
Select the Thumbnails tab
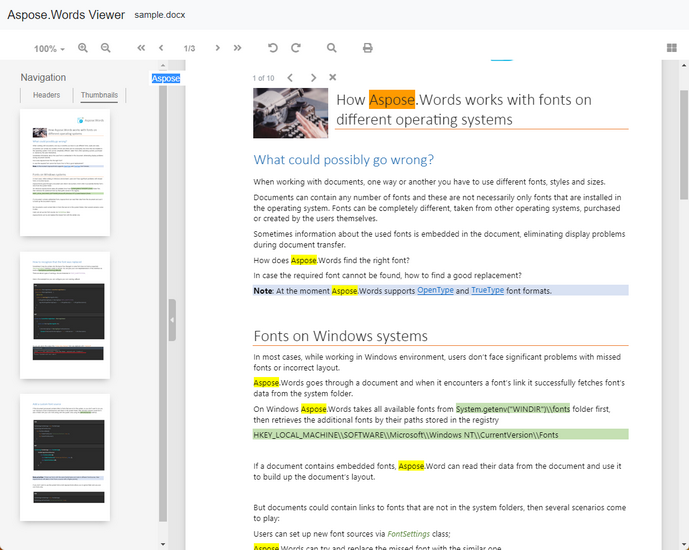pyautogui.click(x=99, y=95)
